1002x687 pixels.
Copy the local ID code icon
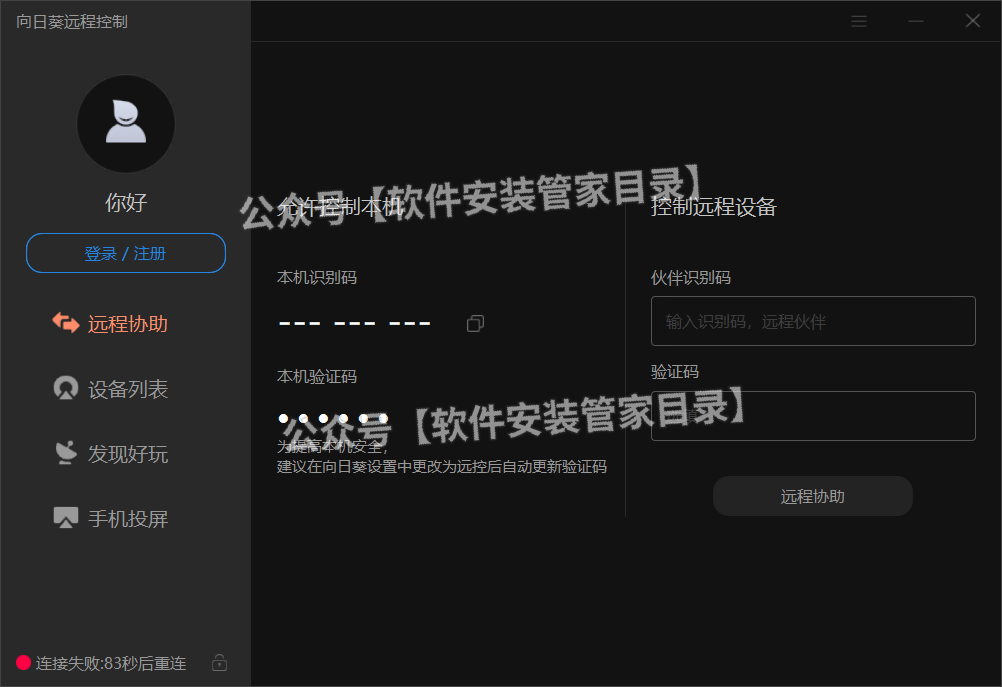tap(475, 323)
